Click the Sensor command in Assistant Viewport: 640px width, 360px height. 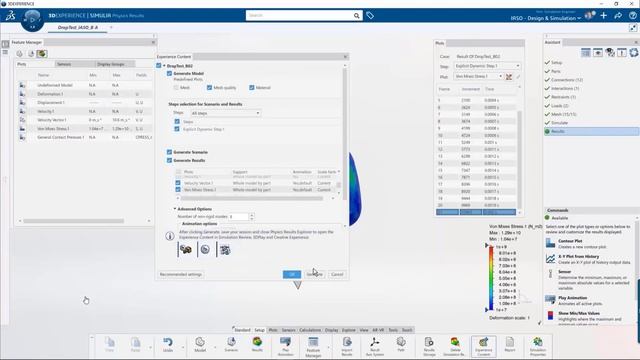pos(564,272)
